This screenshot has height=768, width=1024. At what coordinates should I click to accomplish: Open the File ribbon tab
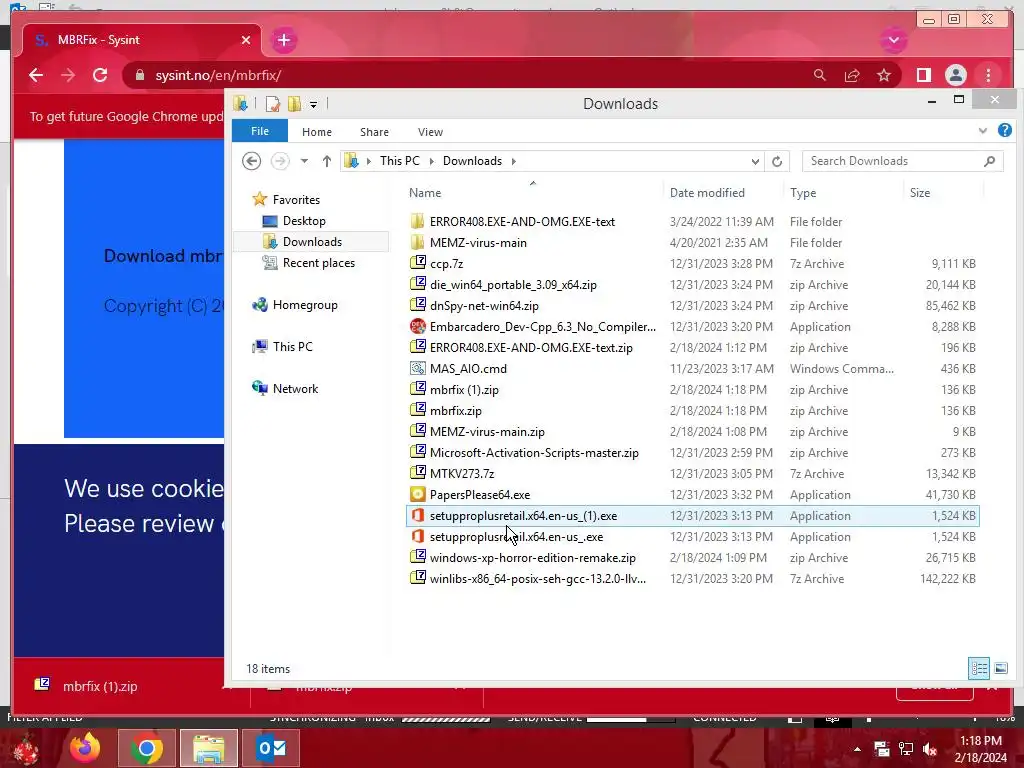coord(260,131)
